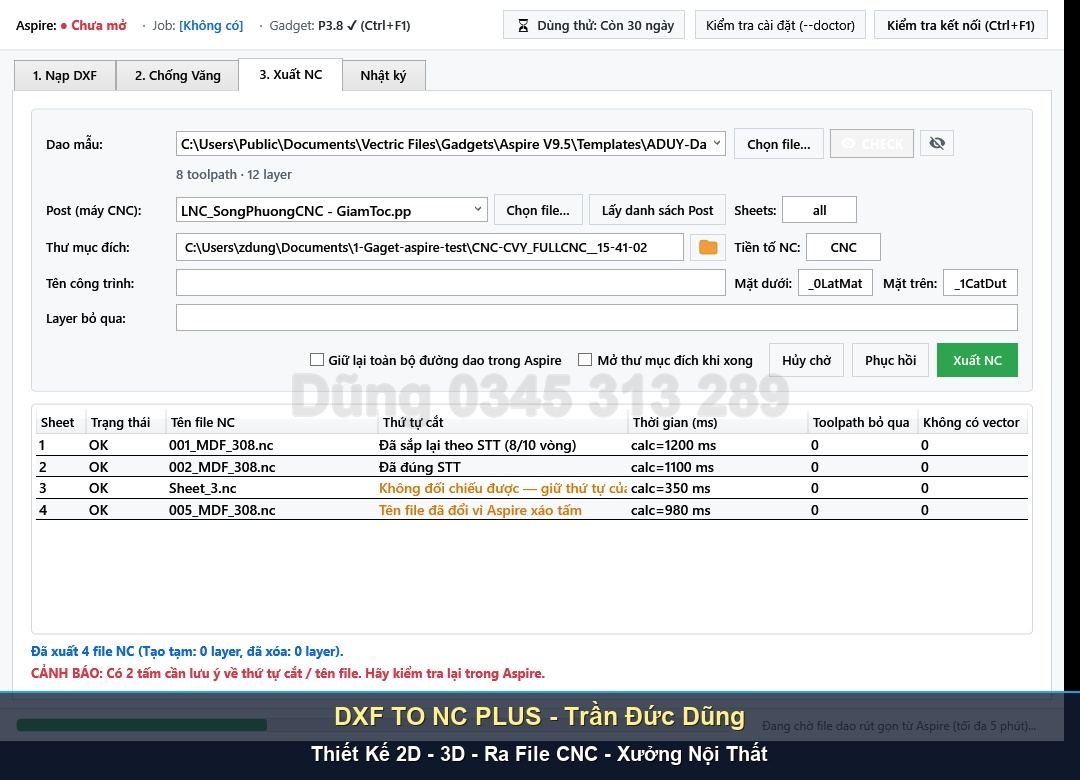
Task: Toggle the crossed-eye hide icon
Action: (x=937, y=143)
